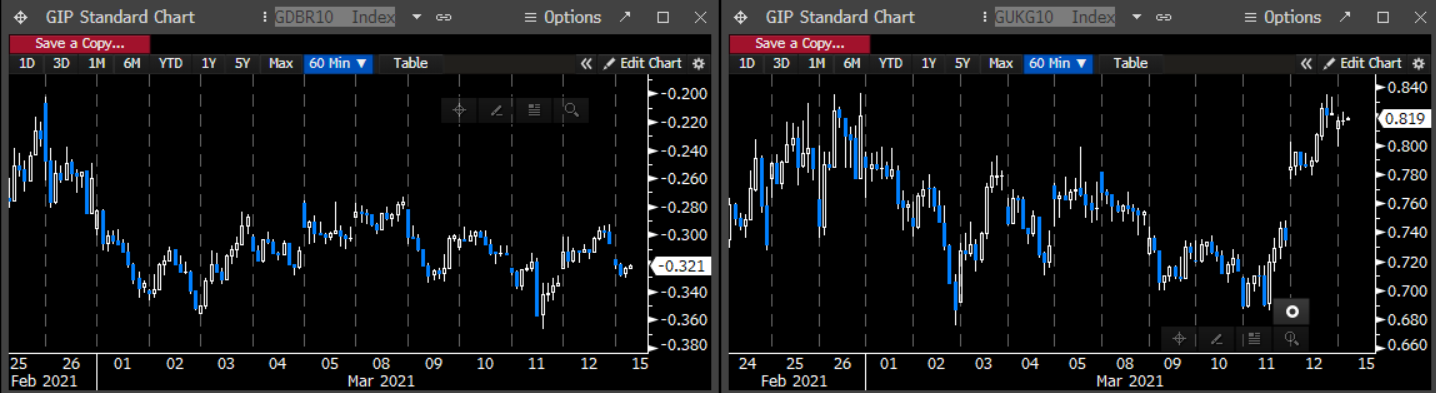Select YTD range in GUKG10 chart
1436x393 pixels.
pos(891,63)
